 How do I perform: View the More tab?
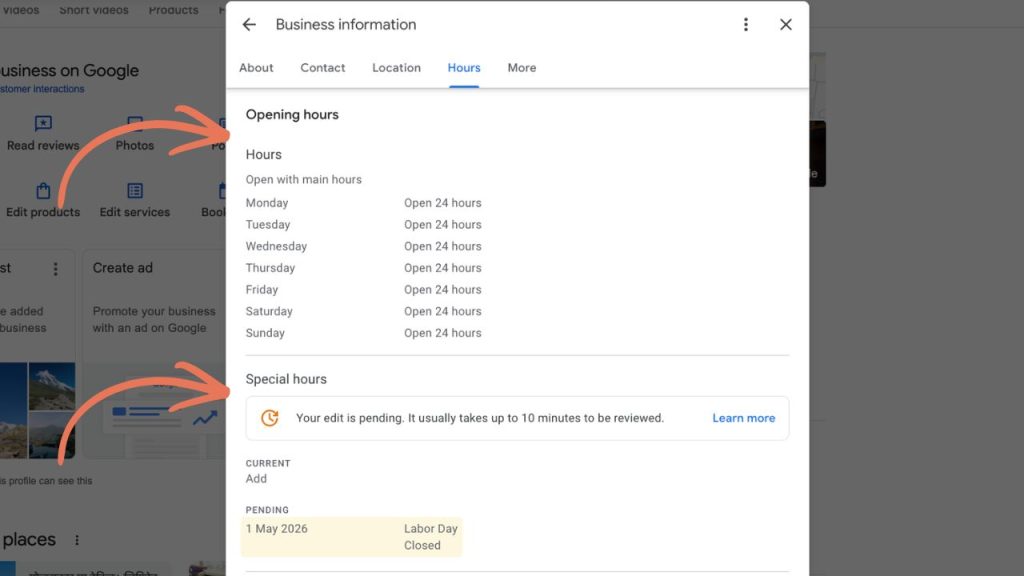[521, 67]
